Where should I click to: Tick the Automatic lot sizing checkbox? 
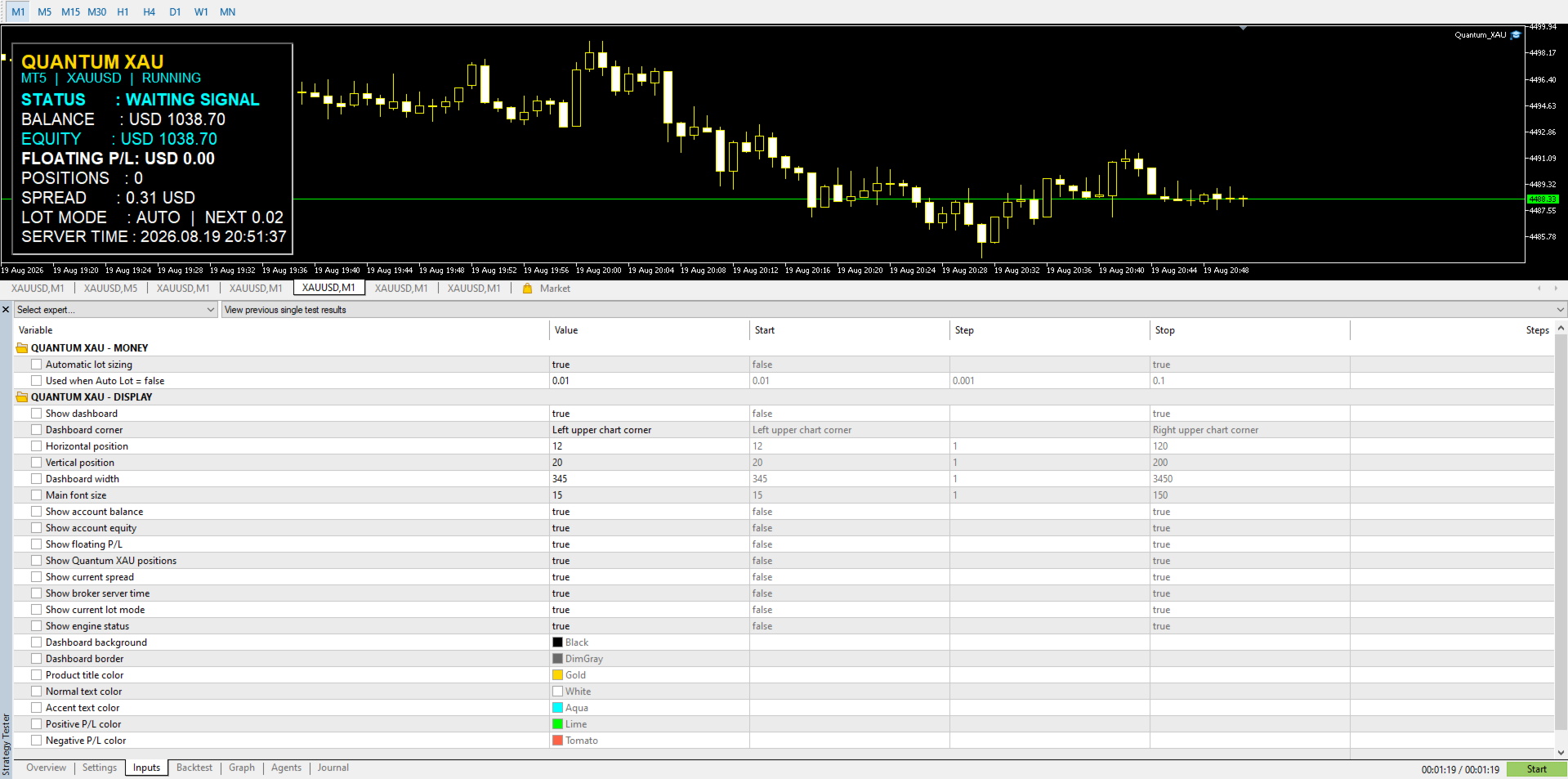coord(36,365)
